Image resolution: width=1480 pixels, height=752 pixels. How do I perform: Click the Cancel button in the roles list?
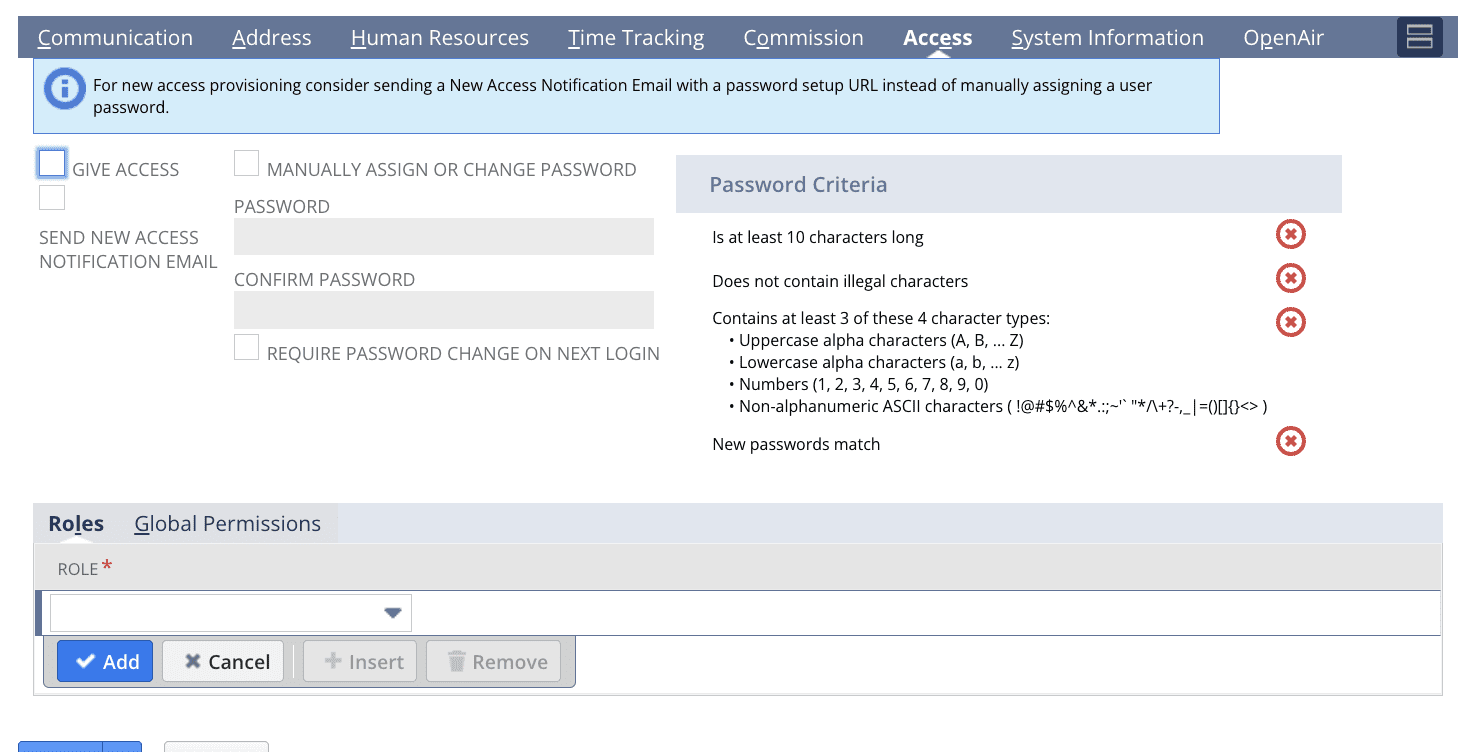(x=222, y=661)
